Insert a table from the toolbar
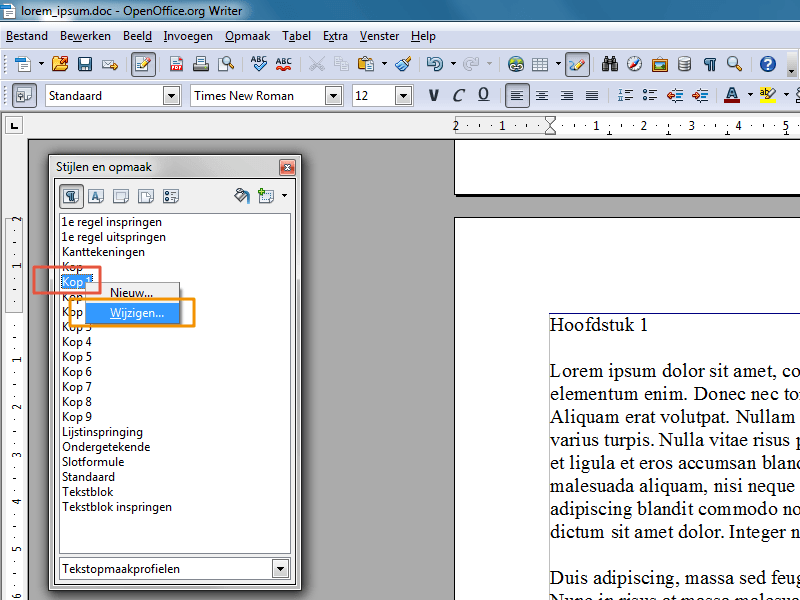800x600 pixels. tap(540, 64)
